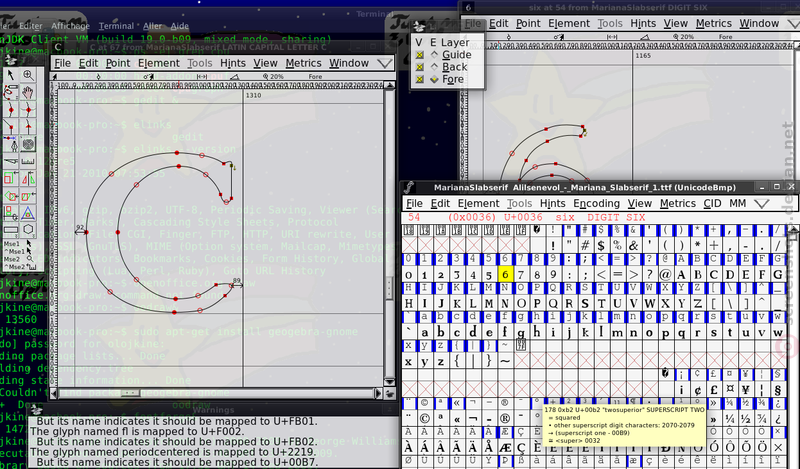Image resolution: width=800 pixels, height=469 pixels.
Task: Select the Rotate selection tool
Action: (x=11, y=196)
